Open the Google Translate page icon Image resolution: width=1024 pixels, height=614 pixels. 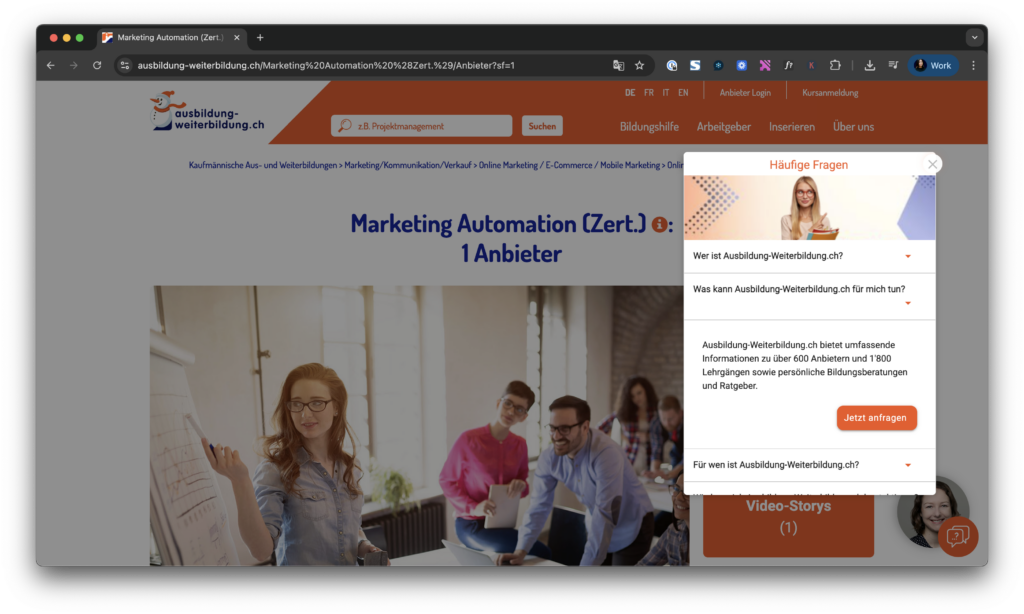[618, 64]
